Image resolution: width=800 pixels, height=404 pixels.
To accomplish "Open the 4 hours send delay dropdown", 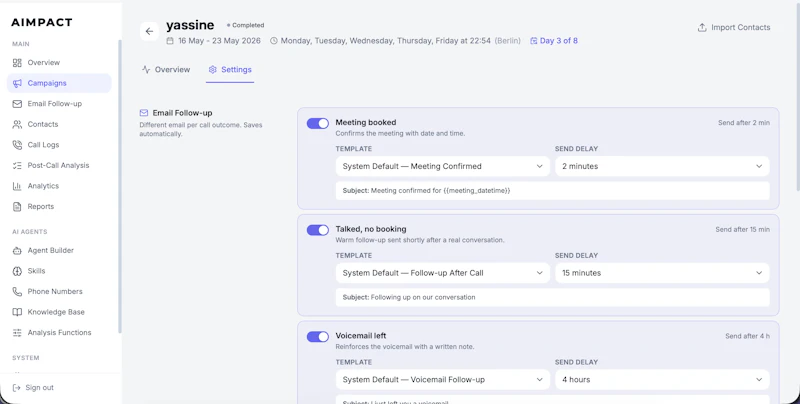I will [662, 380].
